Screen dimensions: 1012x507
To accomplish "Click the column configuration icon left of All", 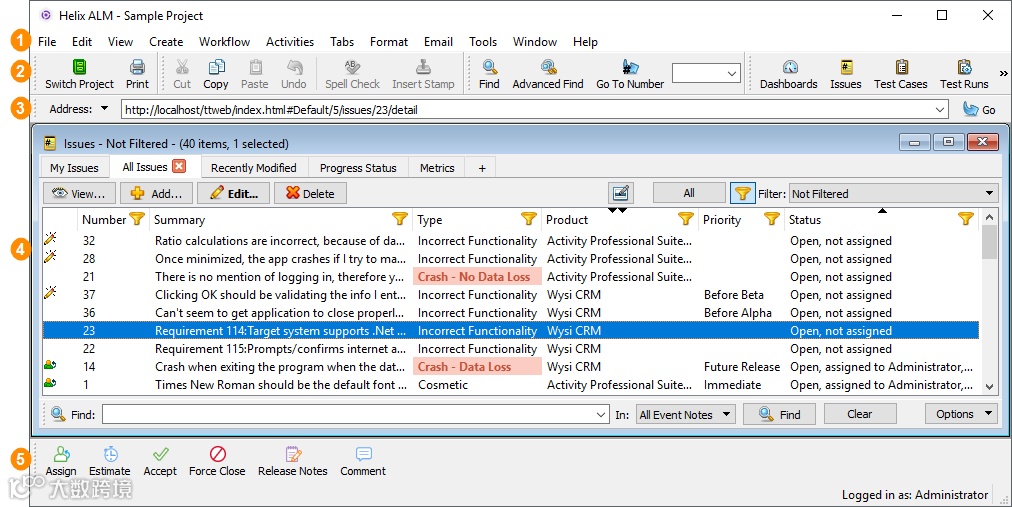I will [620, 193].
